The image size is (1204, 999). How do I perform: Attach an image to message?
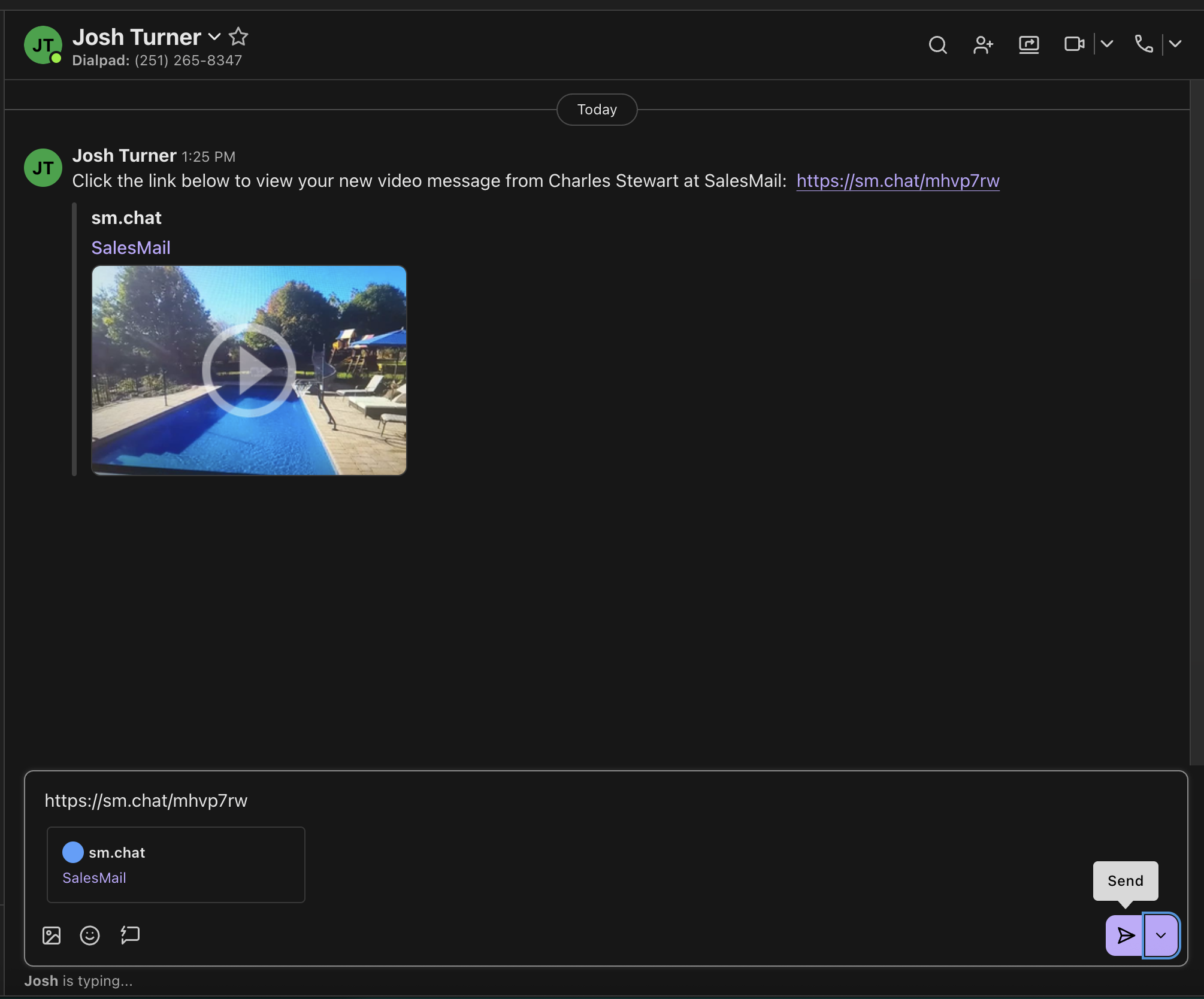(x=52, y=935)
